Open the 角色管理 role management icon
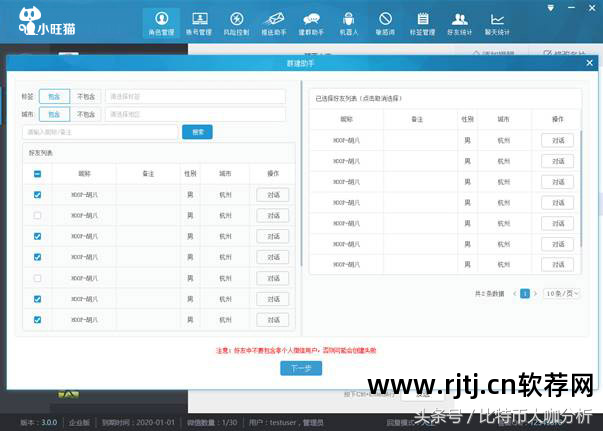The height and width of the screenshot is (431, 603). click(161, 23)
